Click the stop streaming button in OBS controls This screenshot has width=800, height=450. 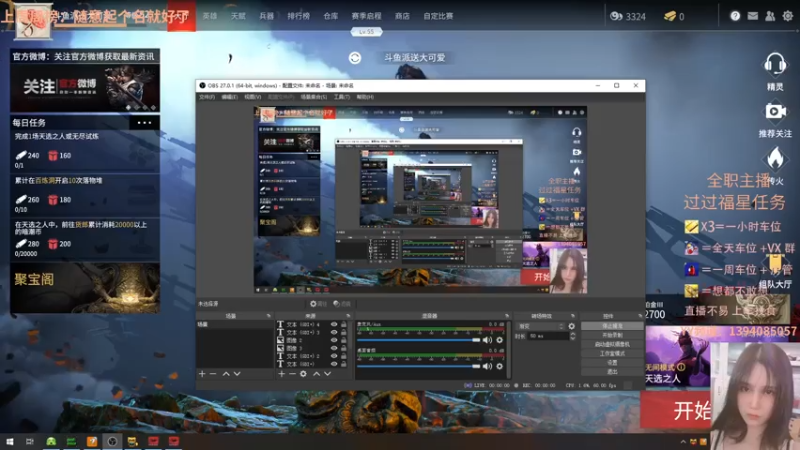click(612, 326)
